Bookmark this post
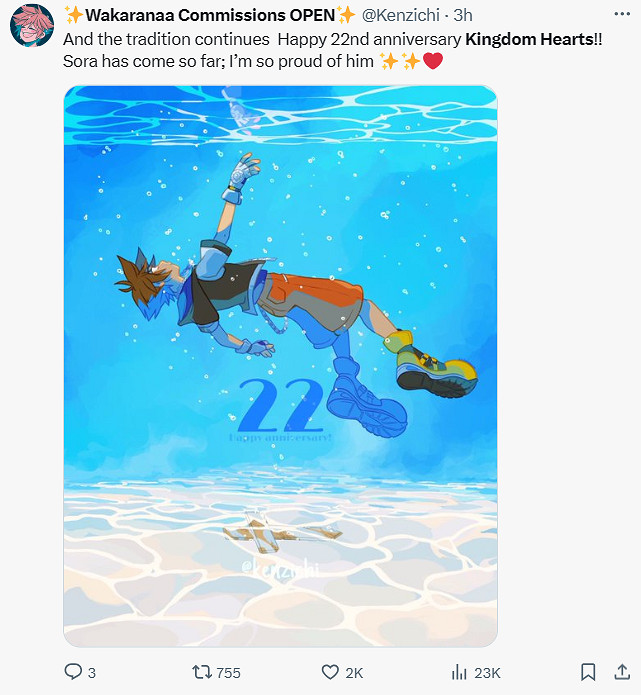The height and width of the screenshot is (695, 641). tap(588, 672)
